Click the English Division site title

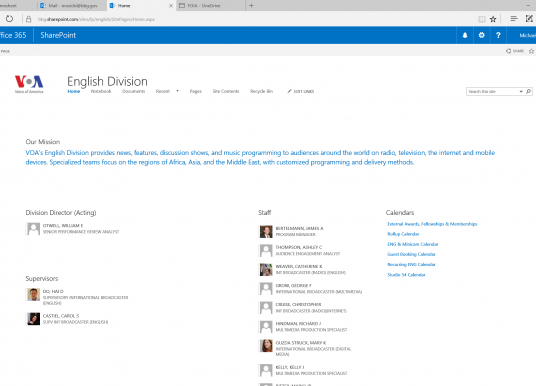tap(107, 81)
